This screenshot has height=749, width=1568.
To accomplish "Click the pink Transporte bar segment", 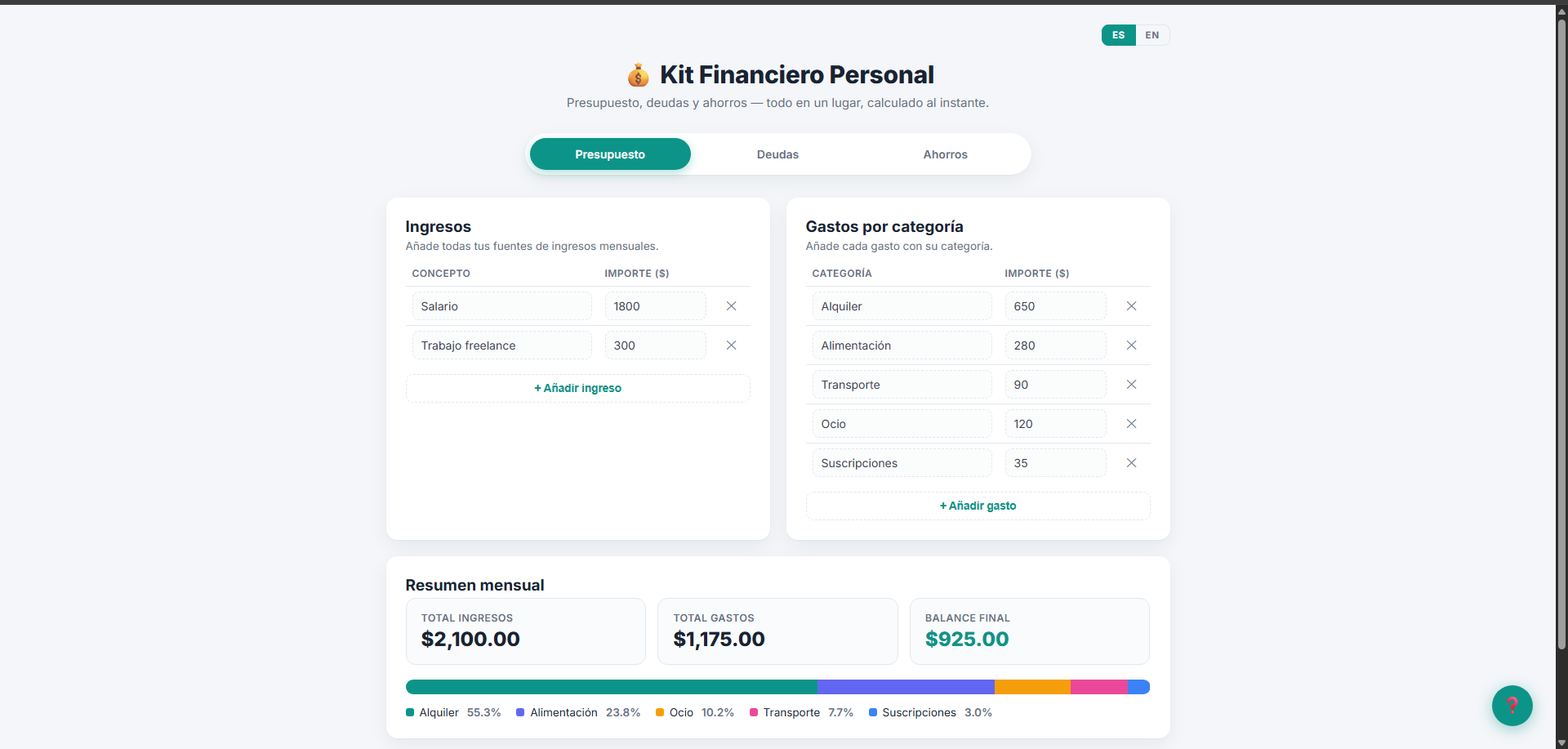I will click(1099, 687).
